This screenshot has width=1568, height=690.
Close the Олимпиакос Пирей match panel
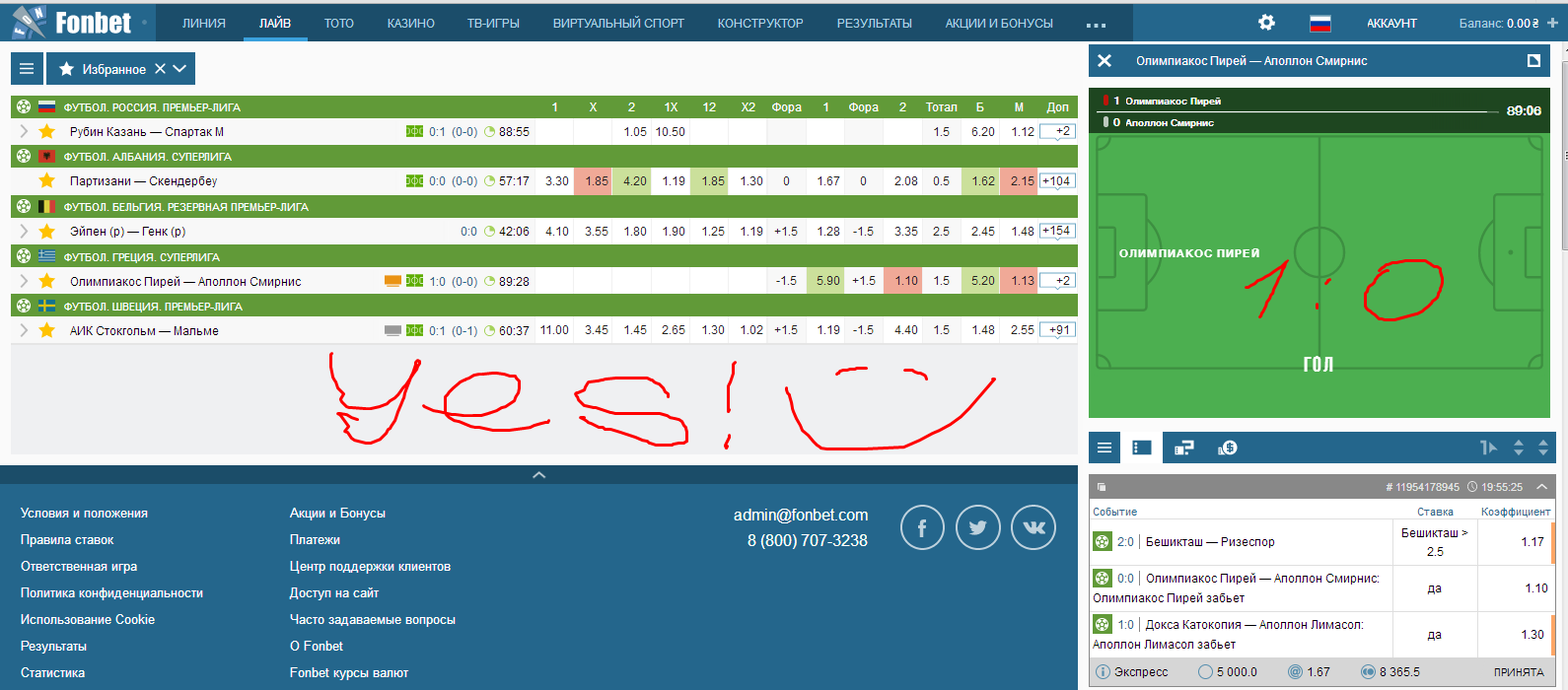[1105, 61]
